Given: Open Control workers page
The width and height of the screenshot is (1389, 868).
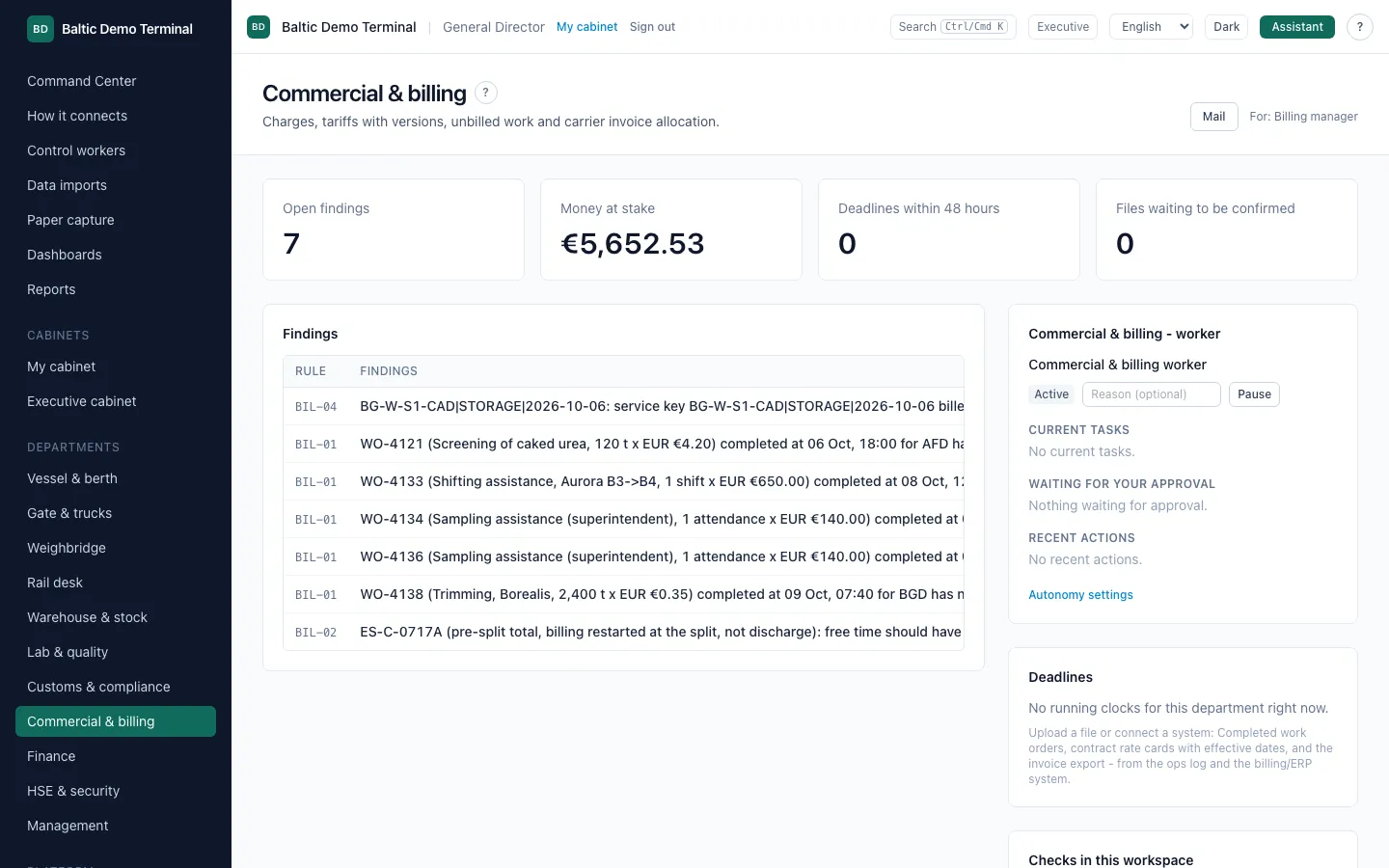Looking at the screenshot, I should click(116, 150).
